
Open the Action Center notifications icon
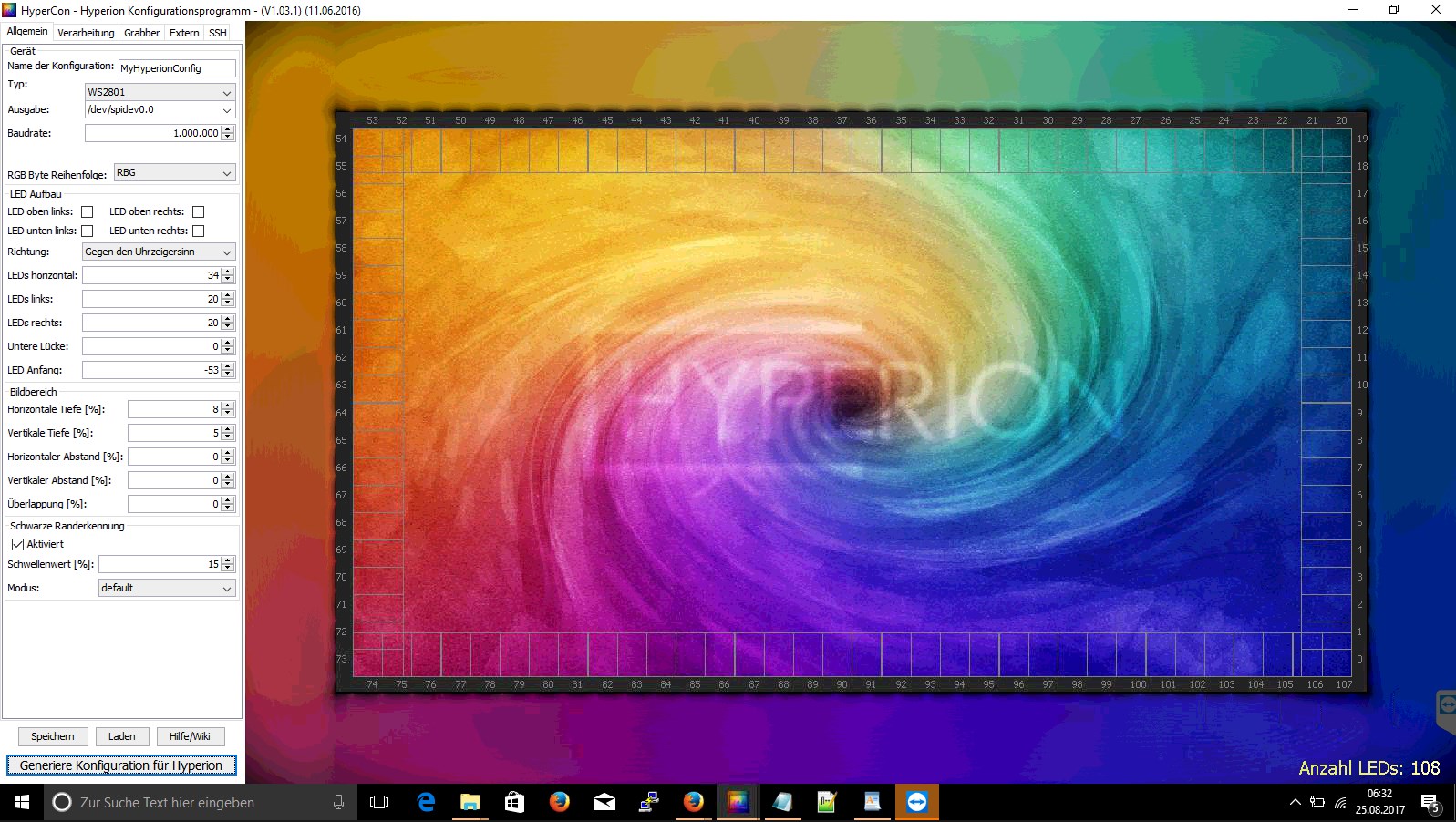[1429, 803]
